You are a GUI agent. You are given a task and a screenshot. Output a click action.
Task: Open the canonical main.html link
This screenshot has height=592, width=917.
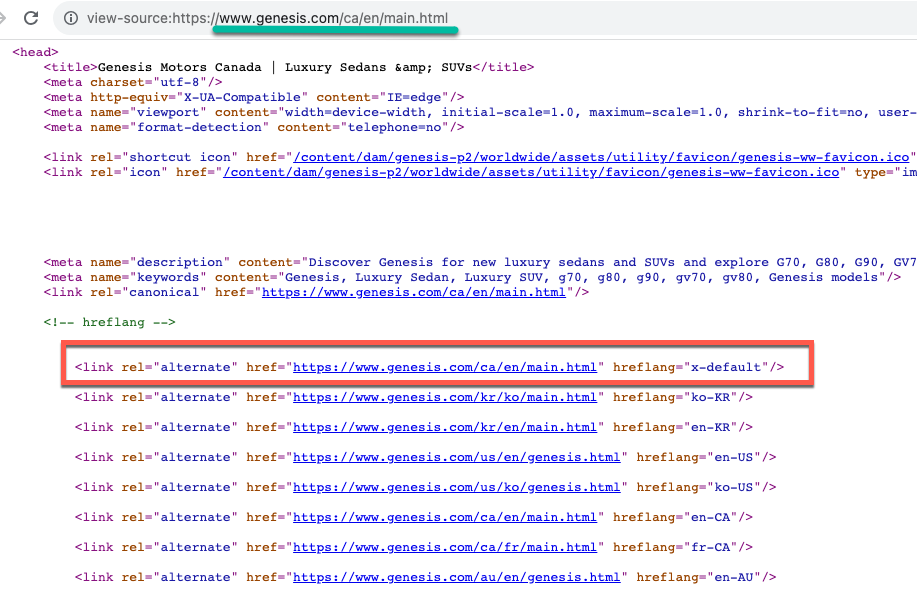[x=413, y=292]
